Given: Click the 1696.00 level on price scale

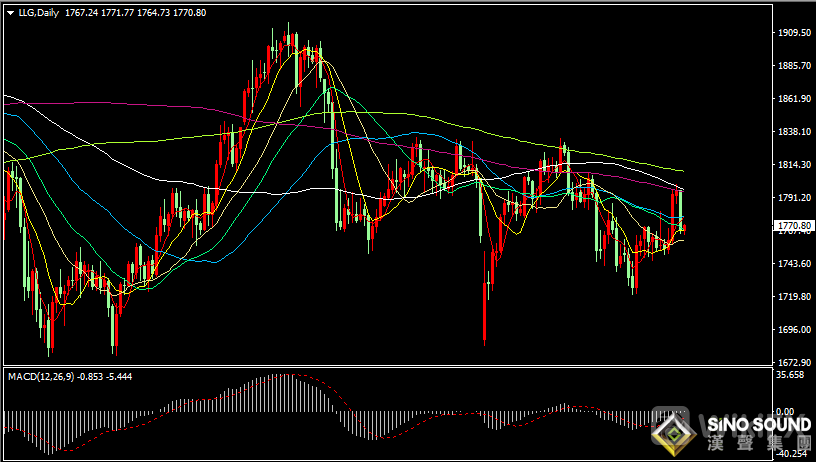Looking at the screenshot, I should click(795, 330).
